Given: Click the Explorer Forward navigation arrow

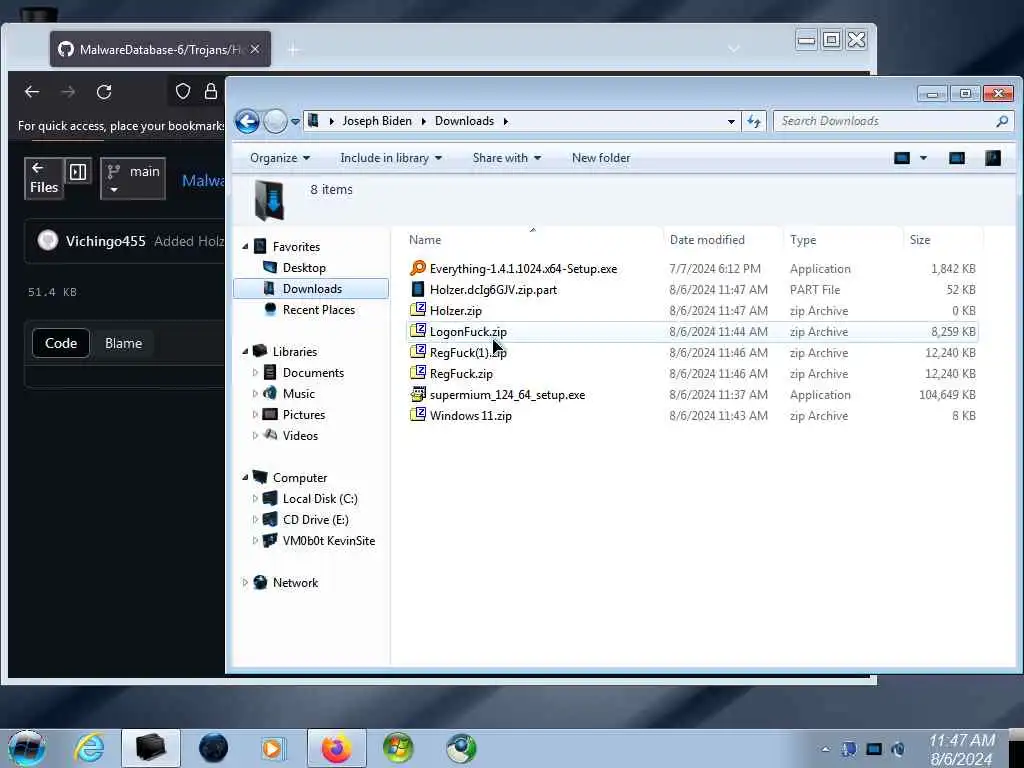Looking at the screenshot, I should [x=276, y=121].
